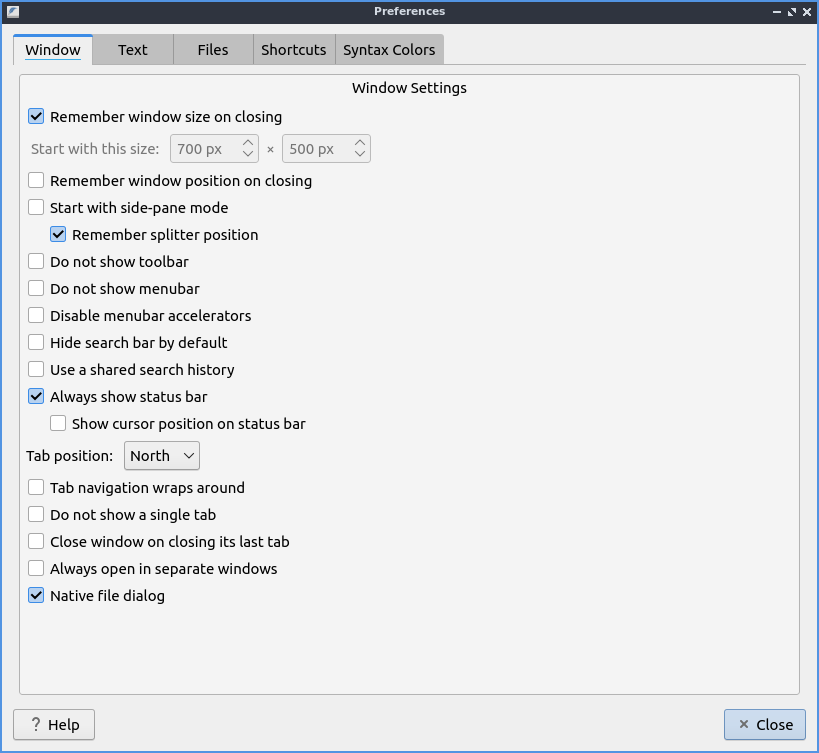Click the title bar minimize icon
819x753 pixels.
coord(777,12)
